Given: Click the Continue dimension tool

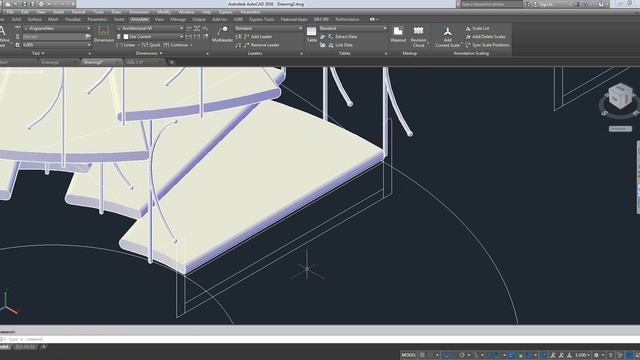Looking at the screenshot, I should click(x=176, y=45).
